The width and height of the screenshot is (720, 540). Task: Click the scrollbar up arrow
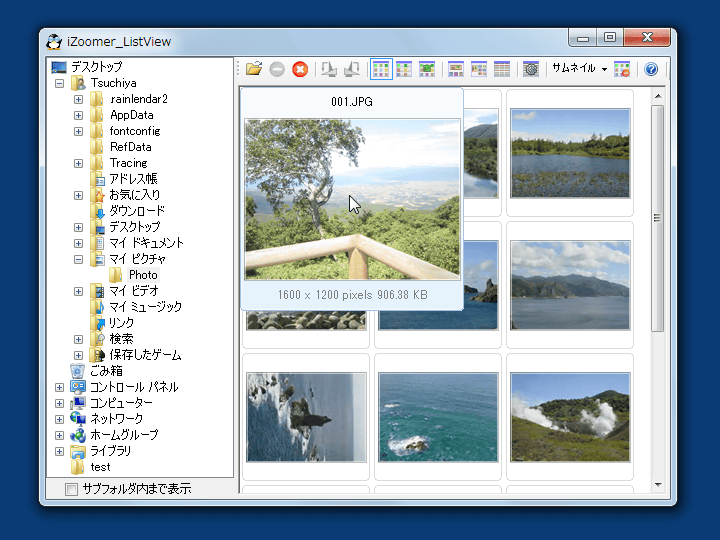(658, 96)
